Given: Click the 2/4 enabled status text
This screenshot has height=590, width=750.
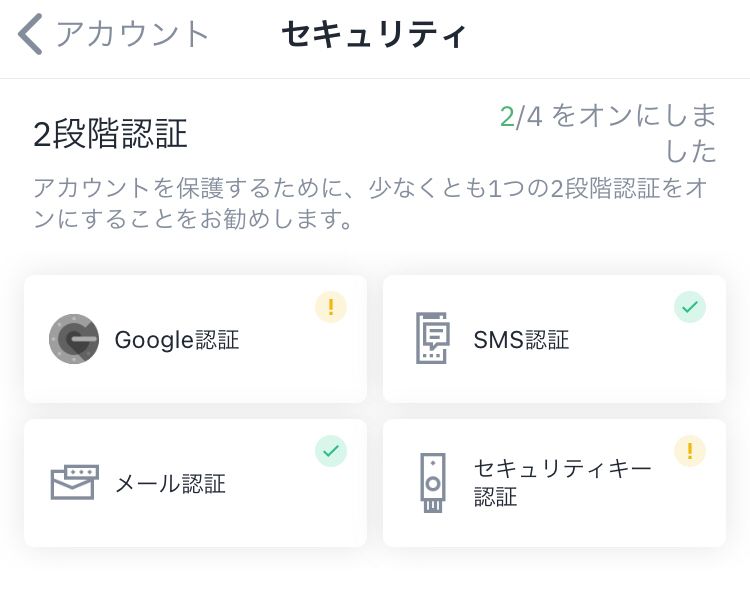Looking at the screenshot, I should point(609,132).
